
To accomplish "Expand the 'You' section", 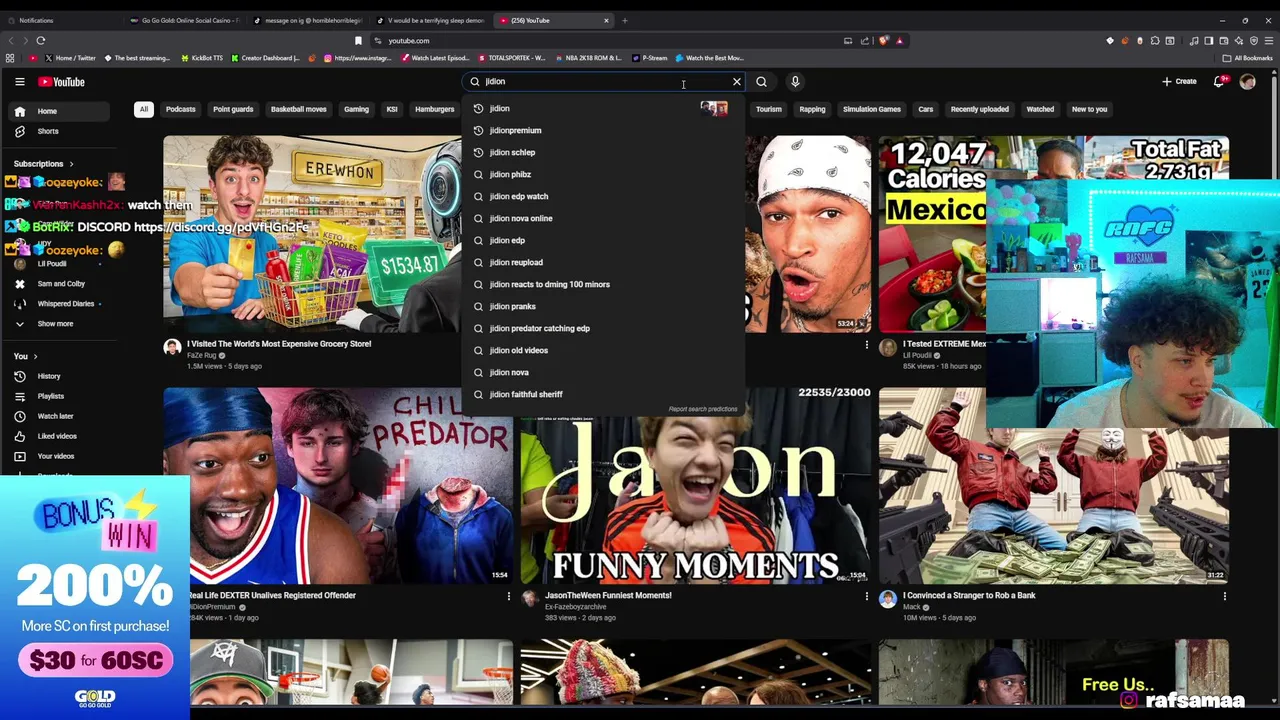I will tap(25, 356).
